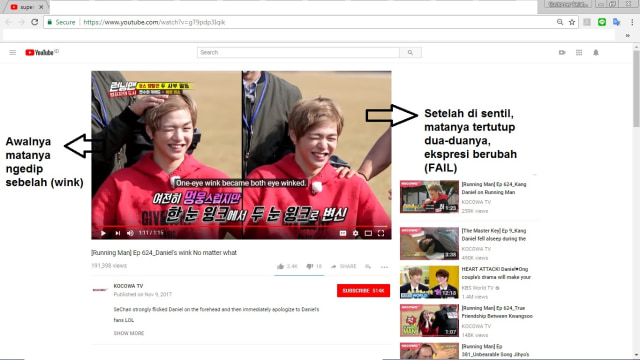Screen dimensions: 640x360
Task: Open the YouTube apps grid icon
Action: [579, 52]
